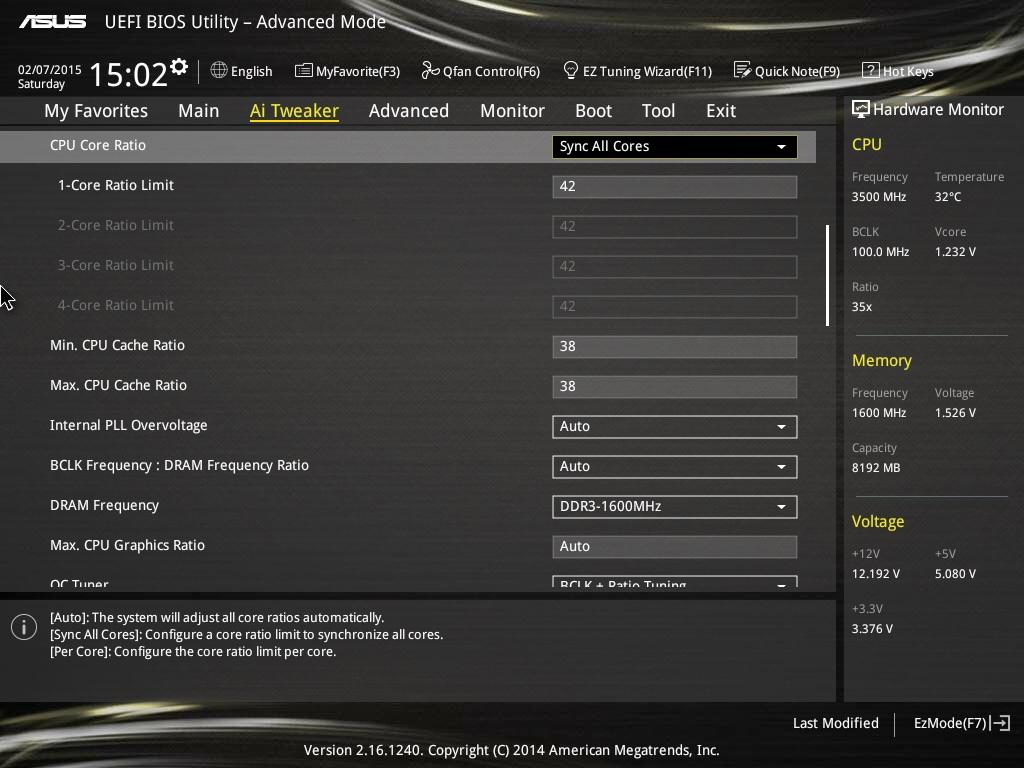This screenshot has height=768, width=1024.
Task: Click the Hot Keys label
Action: [x=908, y=71]
